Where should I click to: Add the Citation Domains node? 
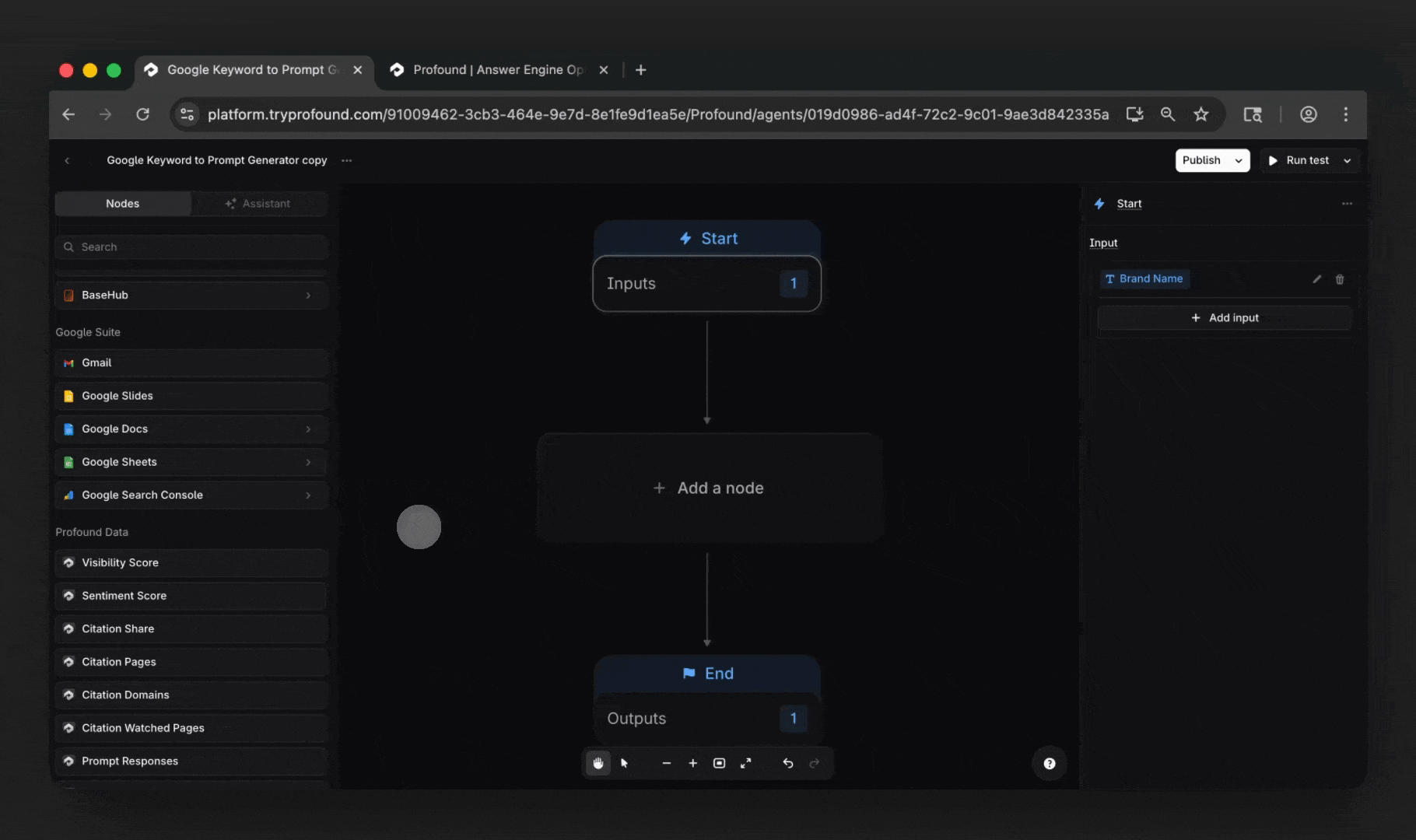click(191, 695)
